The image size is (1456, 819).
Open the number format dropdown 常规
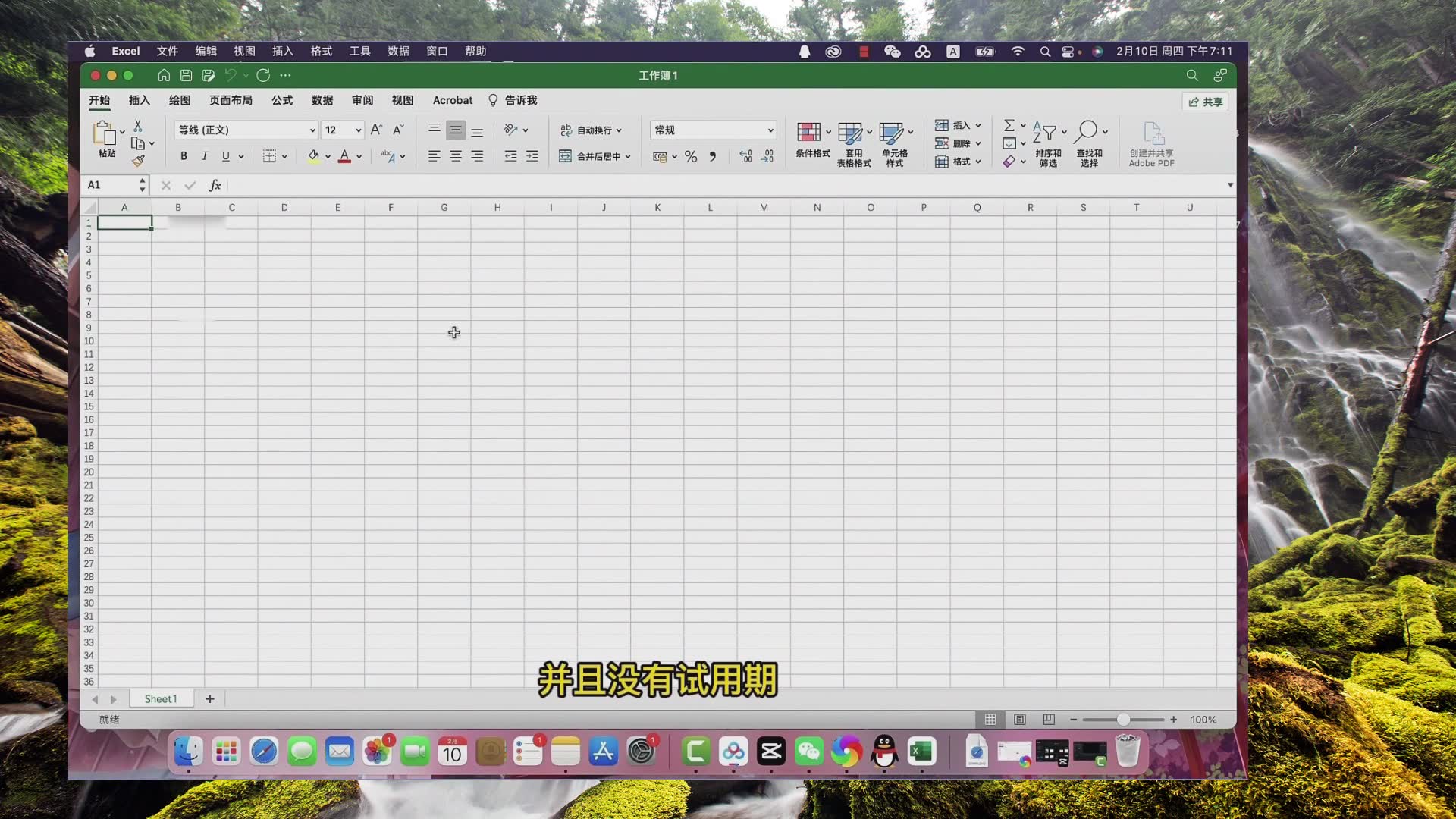[x=713, y=130]
